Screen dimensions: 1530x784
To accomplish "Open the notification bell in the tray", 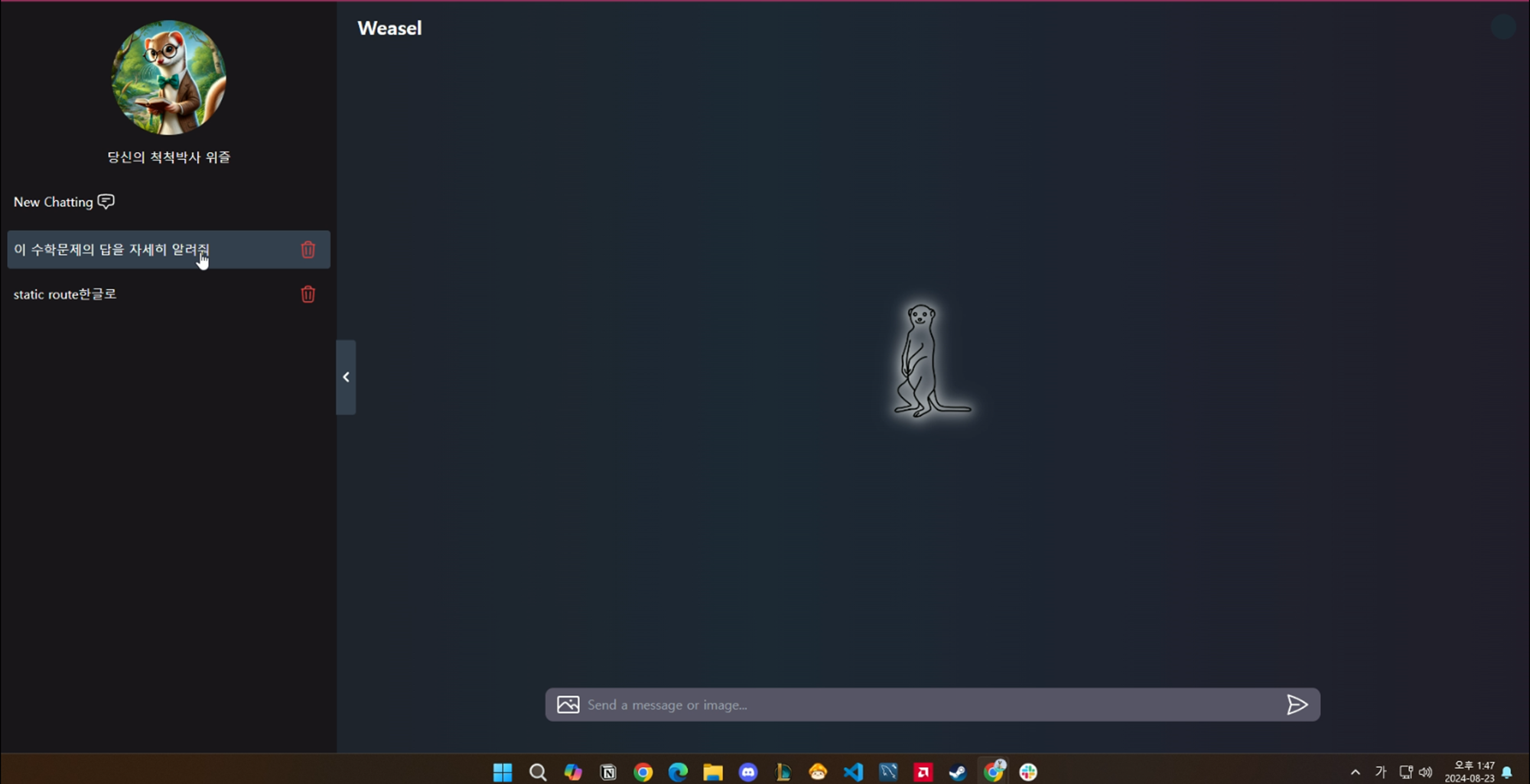I will [x=1507, y=772].
